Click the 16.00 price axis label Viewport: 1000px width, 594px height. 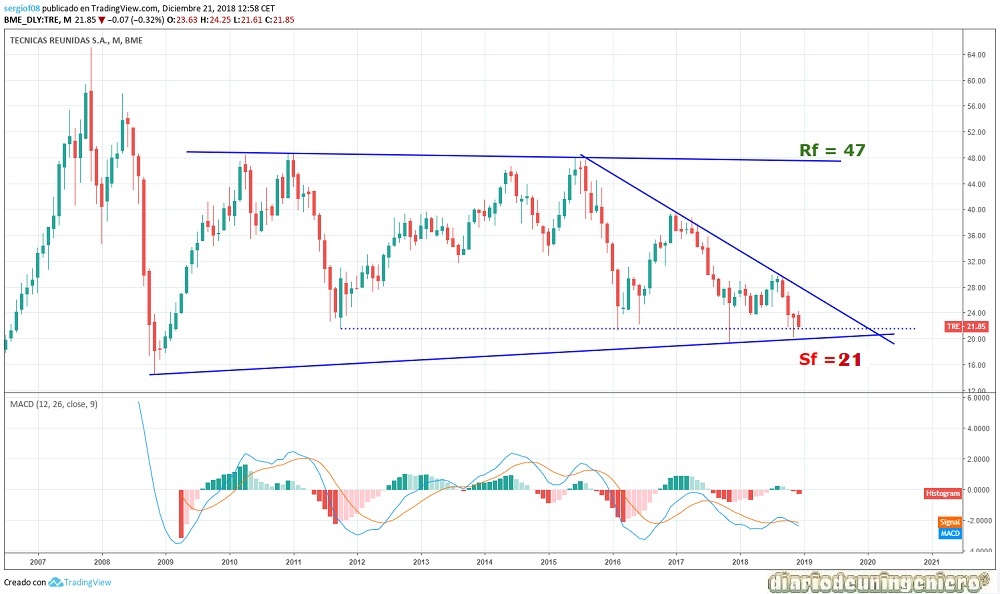(x=976, y=366)
